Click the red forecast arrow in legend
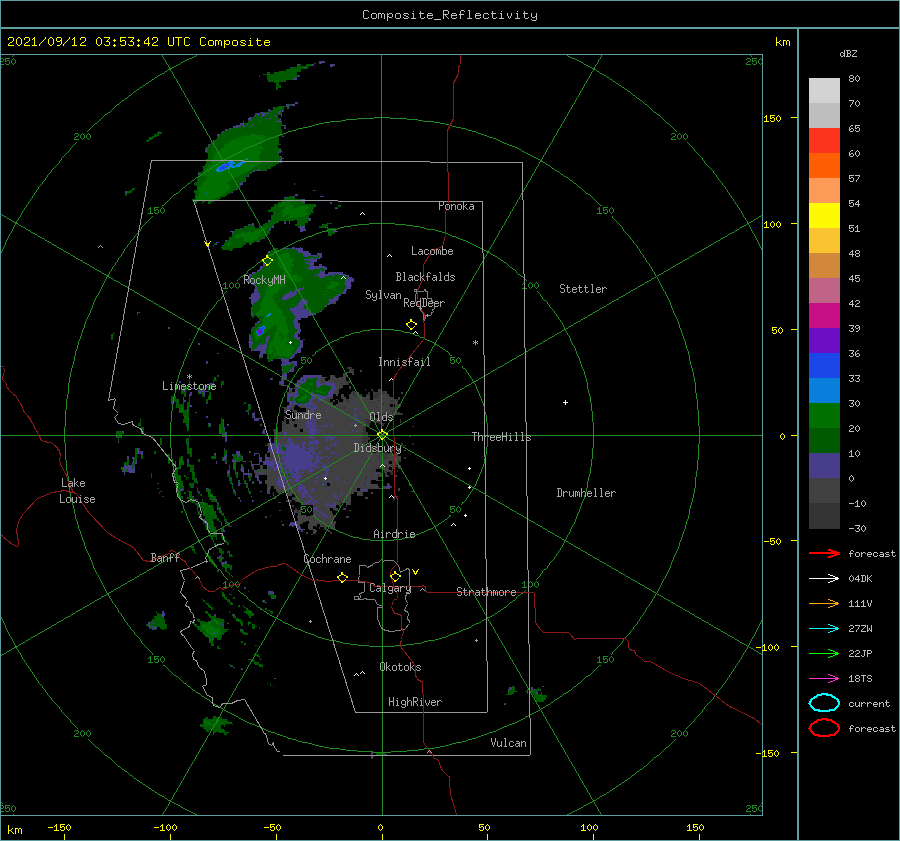This screenshot has height=841, width=900. click(824, 553)
